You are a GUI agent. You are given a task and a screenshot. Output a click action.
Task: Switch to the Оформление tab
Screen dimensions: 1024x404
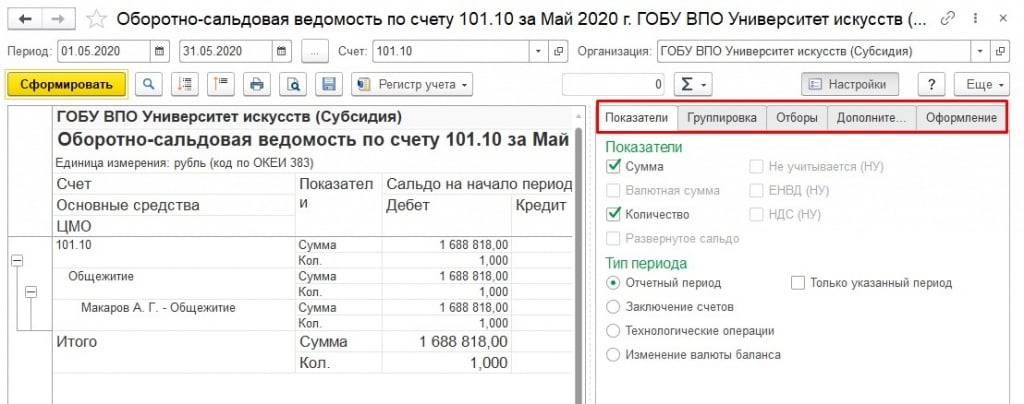pyautogui.click(x=961, y=118)
